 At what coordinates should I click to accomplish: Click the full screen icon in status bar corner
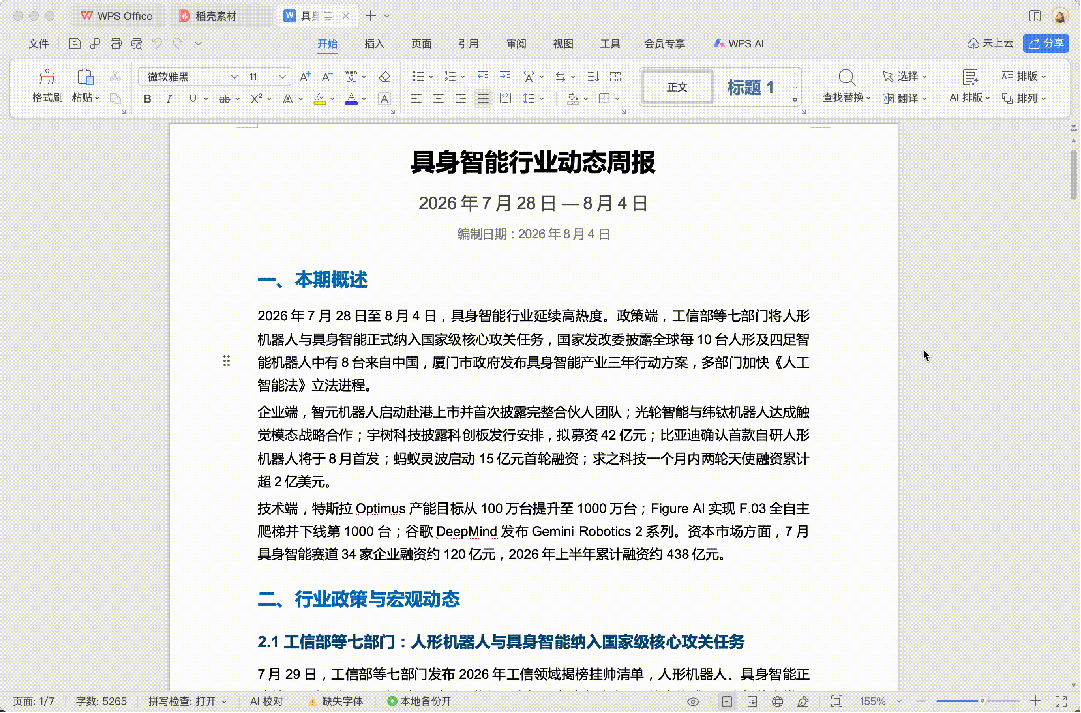click(1062, 701)
